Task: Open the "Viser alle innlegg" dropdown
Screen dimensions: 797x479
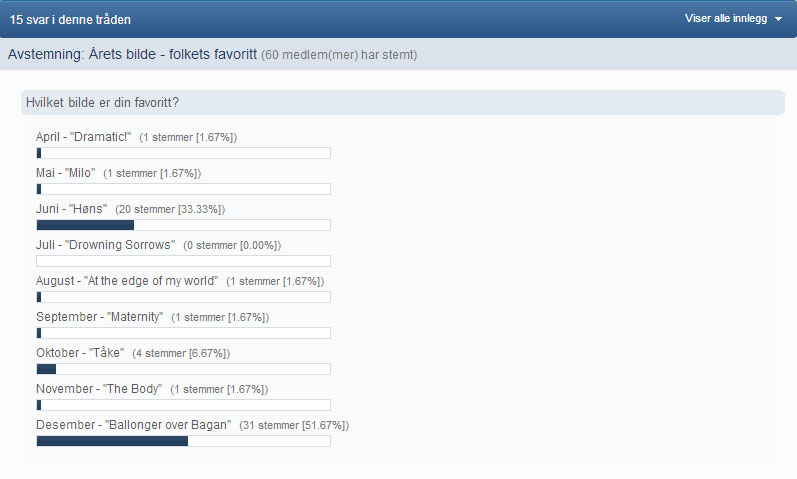Action: [x=733, y=18]
